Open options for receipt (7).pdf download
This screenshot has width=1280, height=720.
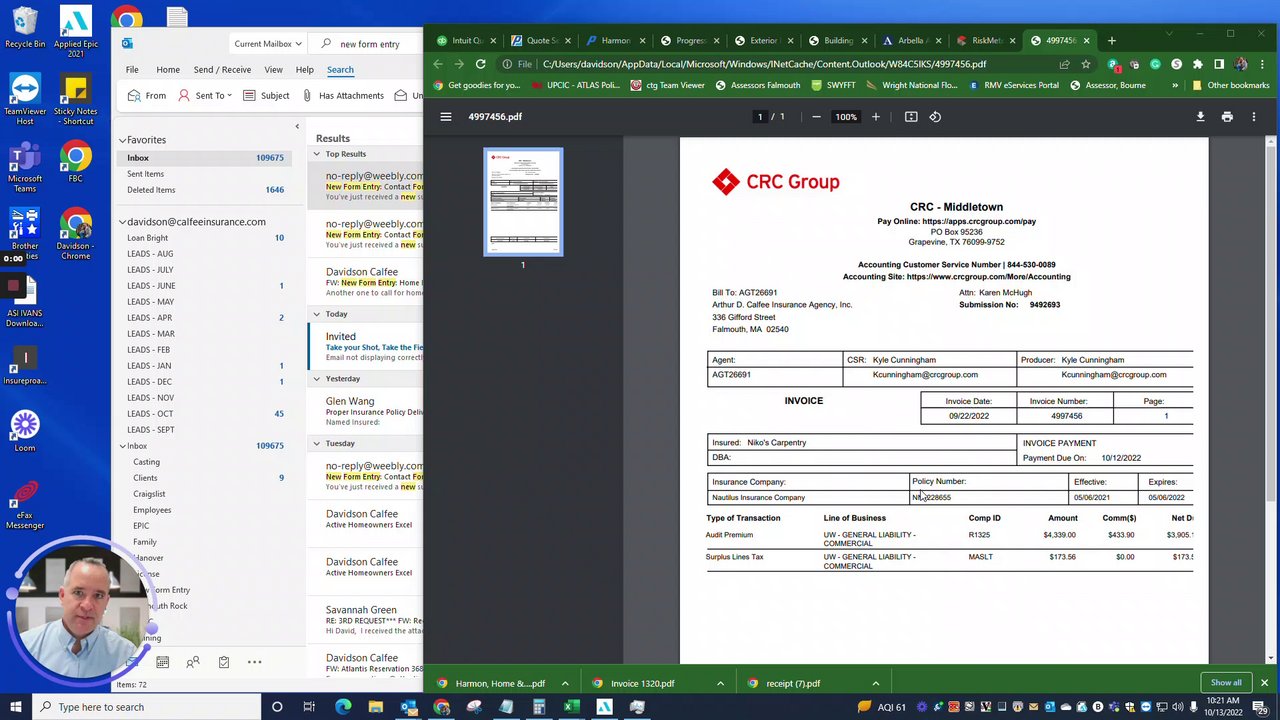coord(875,684)
